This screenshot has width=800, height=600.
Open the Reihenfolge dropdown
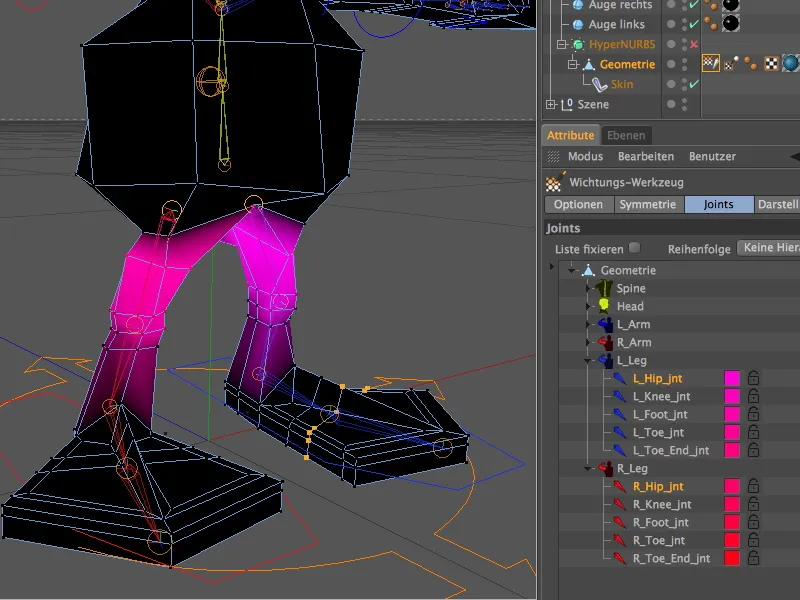point(768,248)
